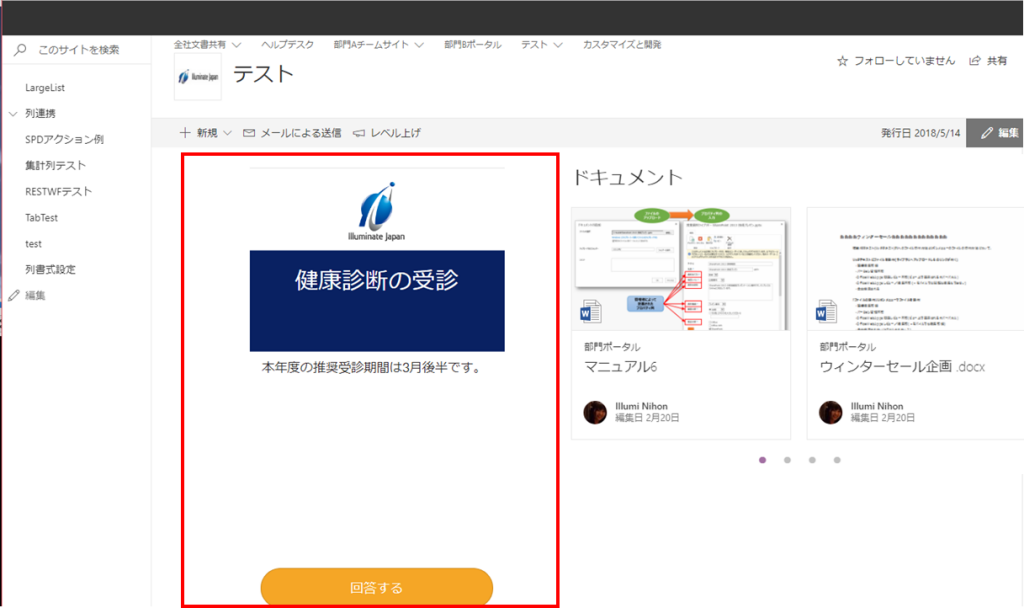
Task: Click the 回答する orange button
Action: pos(377,588)
